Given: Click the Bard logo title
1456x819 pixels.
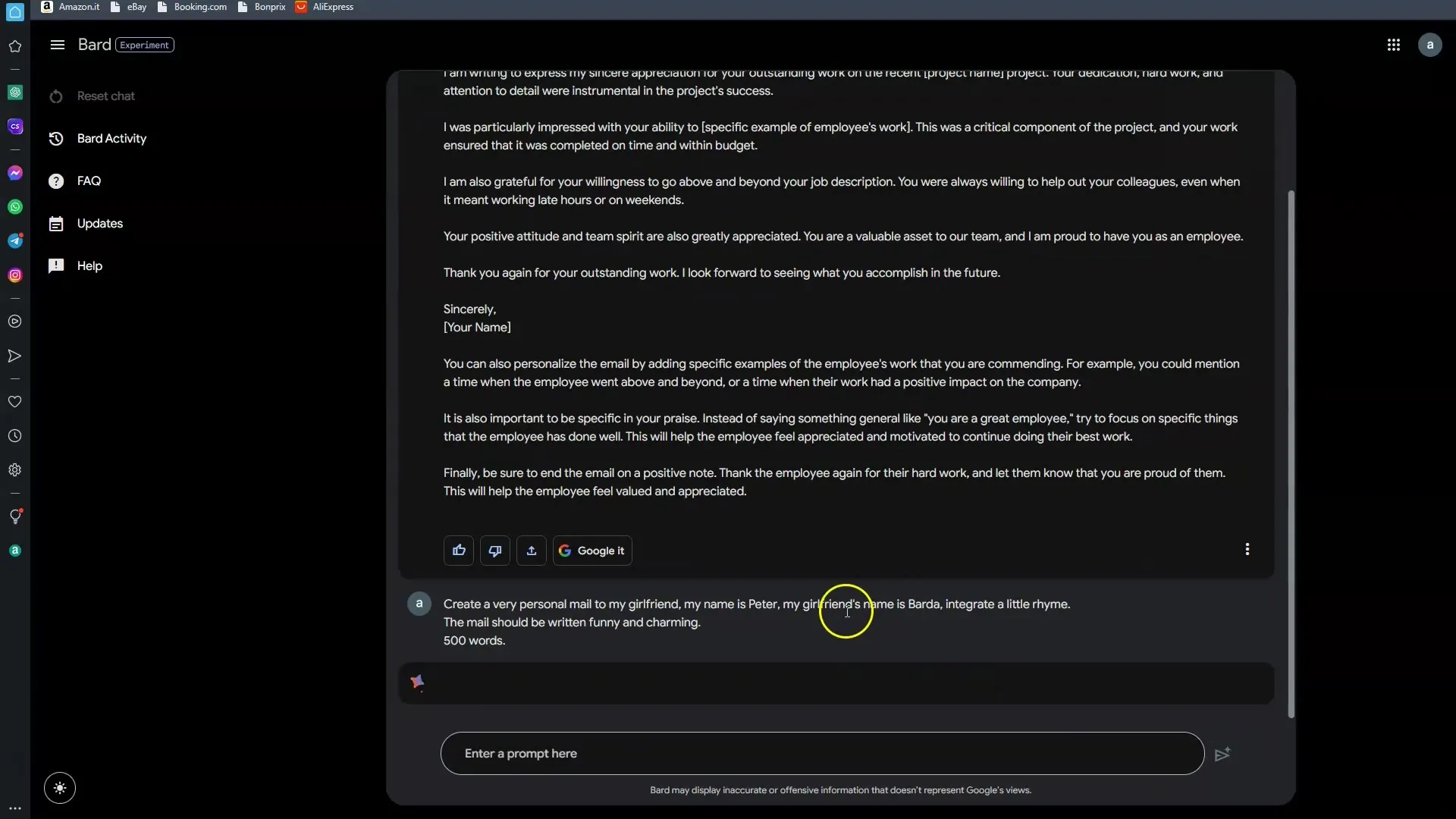Looking at the screenshot, I should (94, 45).
